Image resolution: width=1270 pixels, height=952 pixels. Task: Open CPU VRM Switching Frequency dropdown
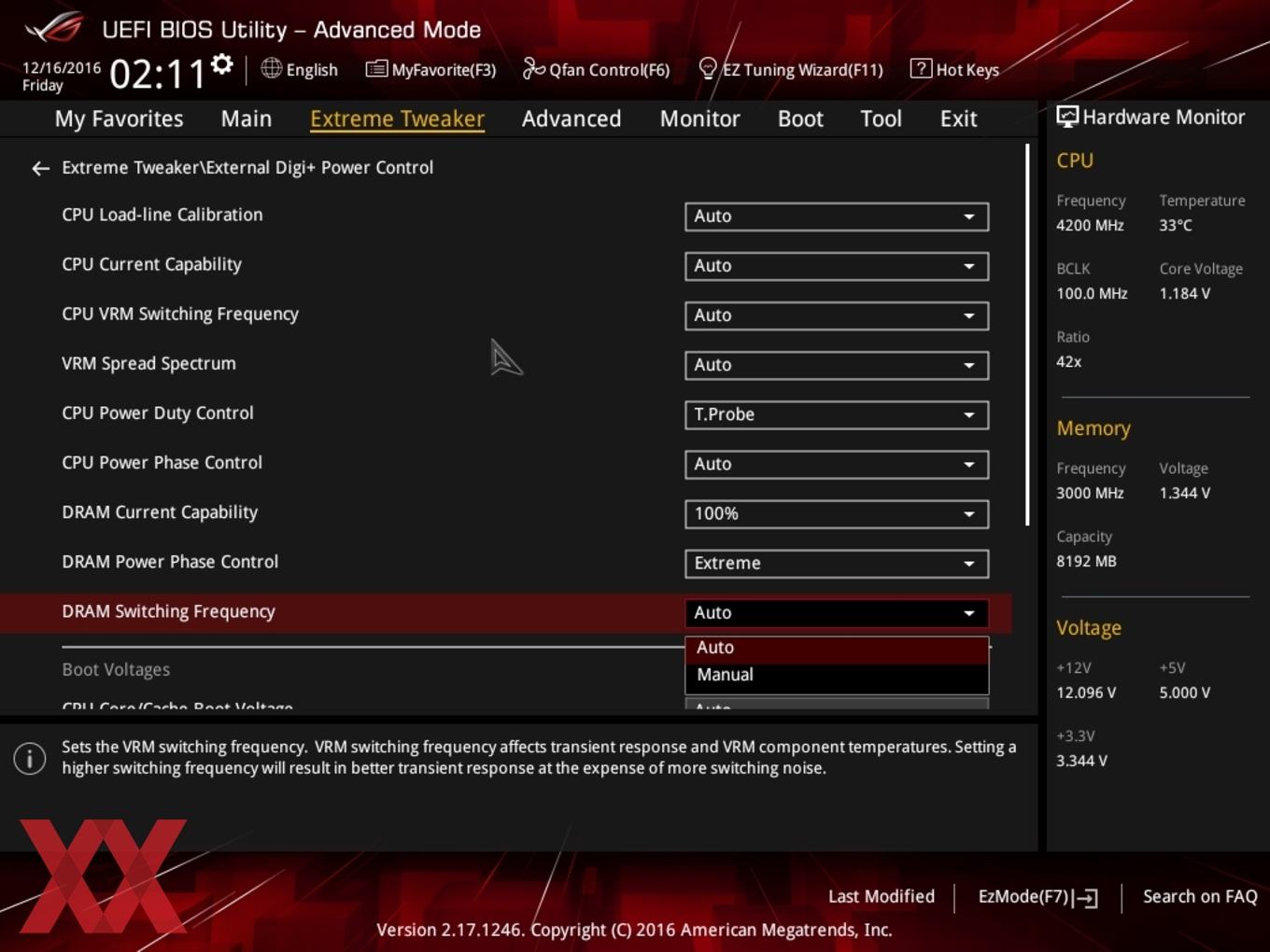[837, 315]
